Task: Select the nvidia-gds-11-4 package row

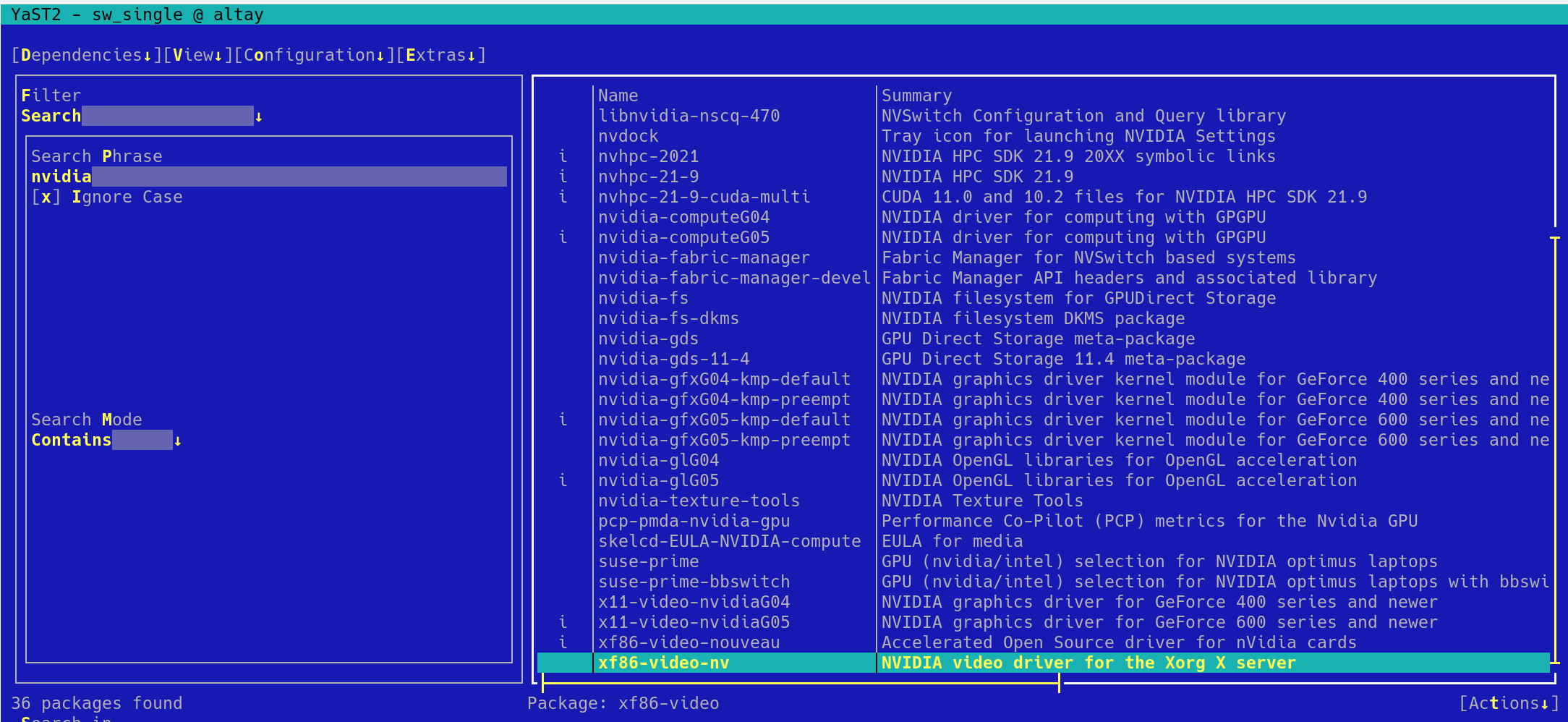Action: click(1043, 359)
